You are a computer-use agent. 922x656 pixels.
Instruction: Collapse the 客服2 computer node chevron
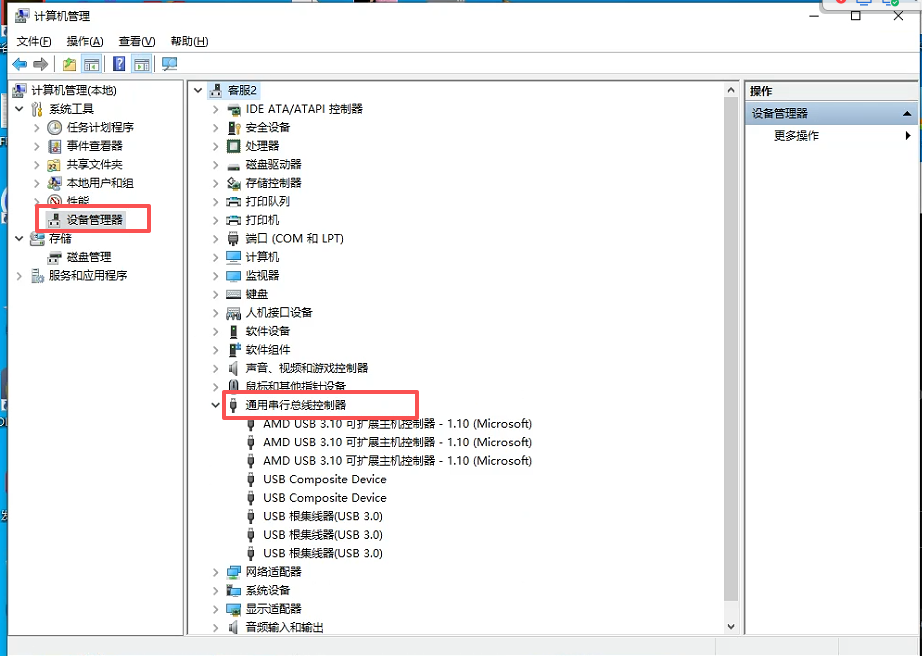point(198,91)
